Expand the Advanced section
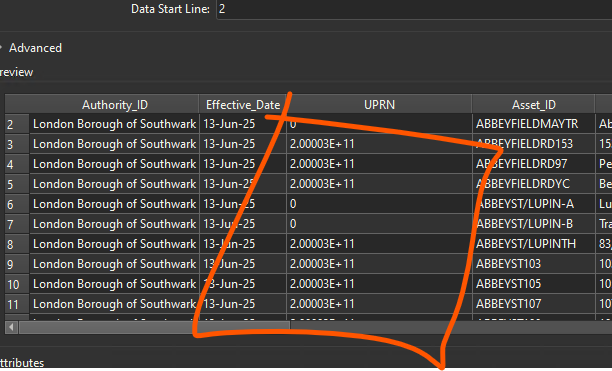 (31, 48)
